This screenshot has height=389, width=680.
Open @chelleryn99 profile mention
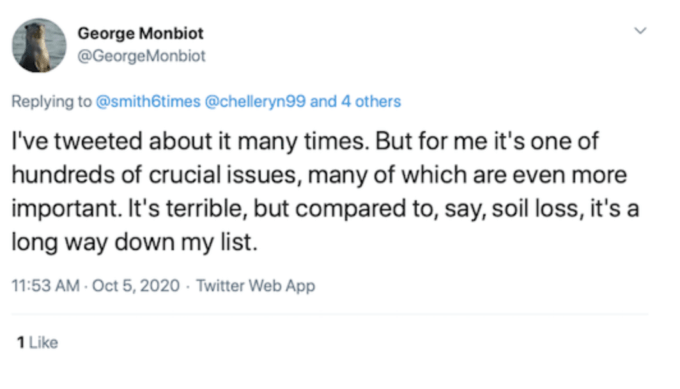(x=255, y=101)
